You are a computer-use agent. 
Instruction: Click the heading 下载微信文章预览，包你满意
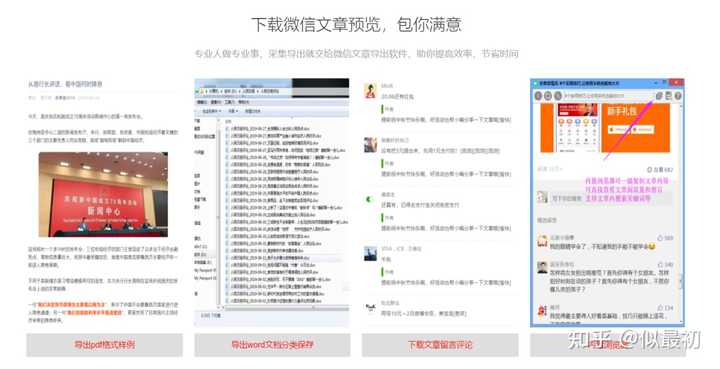pyautogui.click(x=356, y=24)
